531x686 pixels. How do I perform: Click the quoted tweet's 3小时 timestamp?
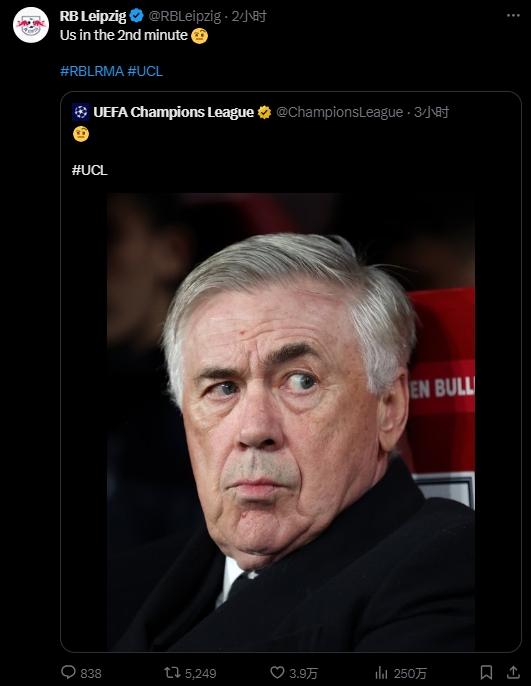tap(431, 112)
